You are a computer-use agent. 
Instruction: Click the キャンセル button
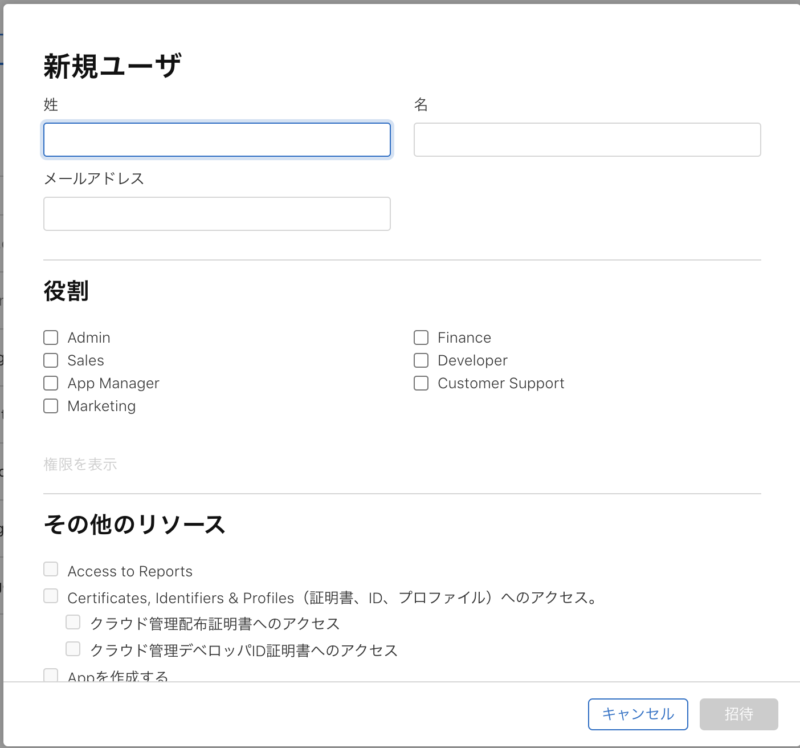point(638,714)
